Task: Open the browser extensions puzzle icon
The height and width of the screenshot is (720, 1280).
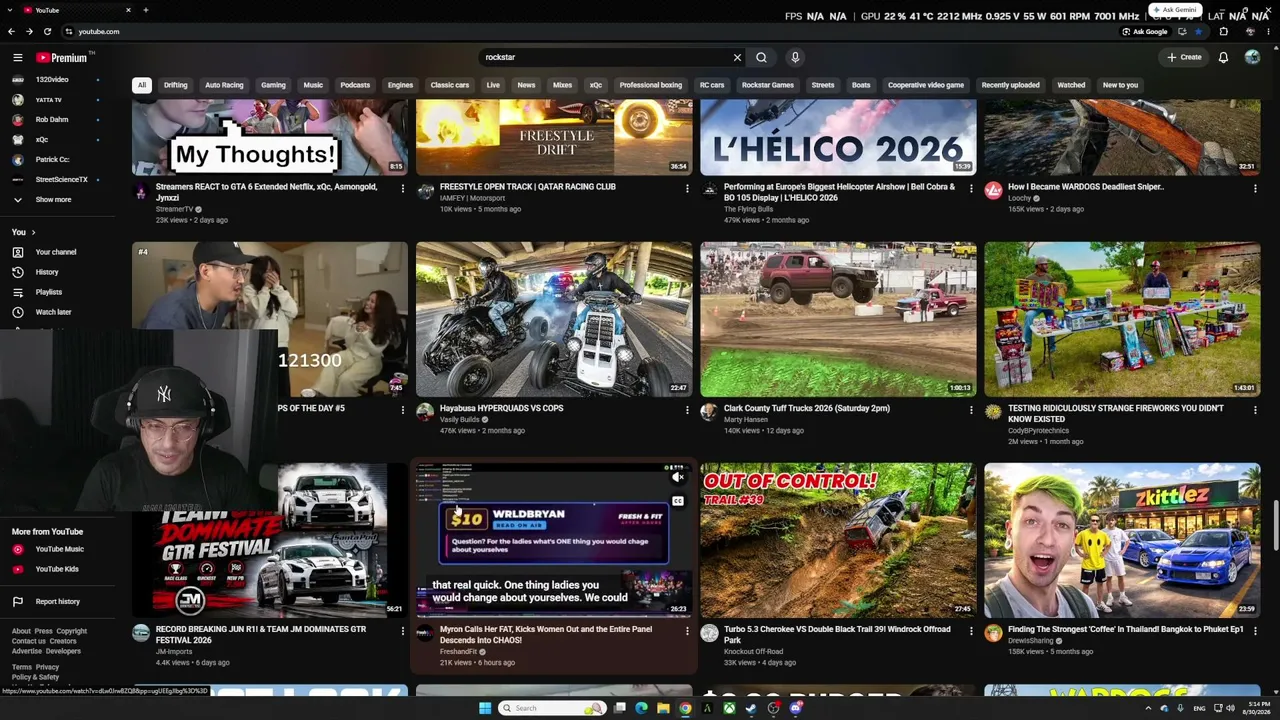Action: [1223, 32]
